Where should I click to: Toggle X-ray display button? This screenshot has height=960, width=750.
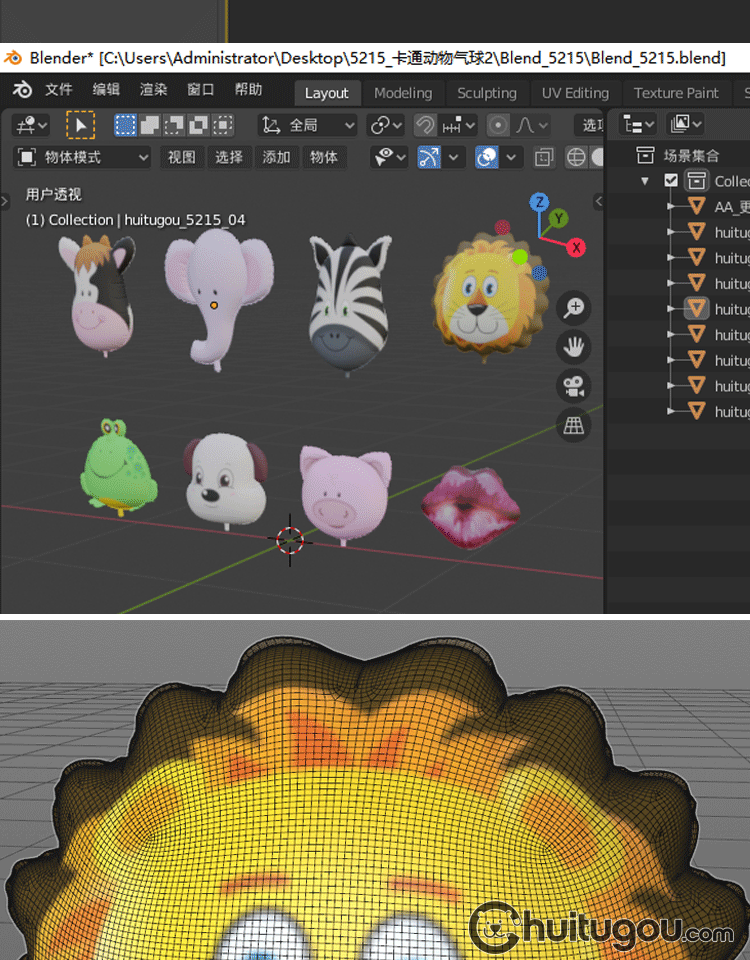click(x=544, y=157)
